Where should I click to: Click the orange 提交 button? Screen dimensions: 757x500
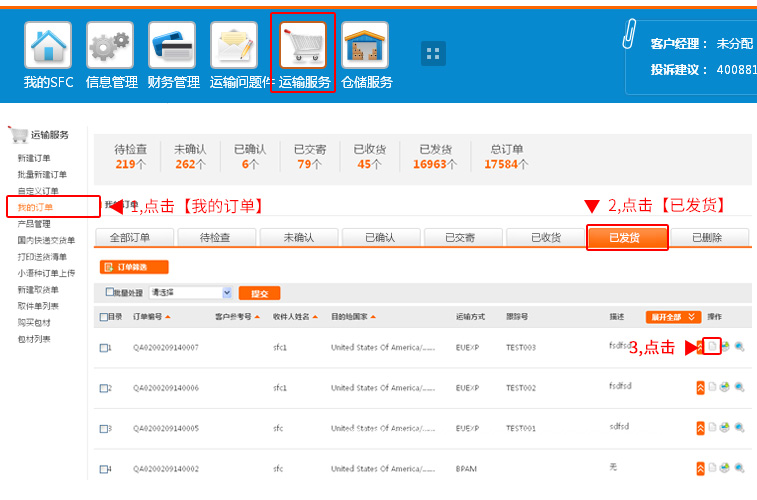[x=258, y=293]
